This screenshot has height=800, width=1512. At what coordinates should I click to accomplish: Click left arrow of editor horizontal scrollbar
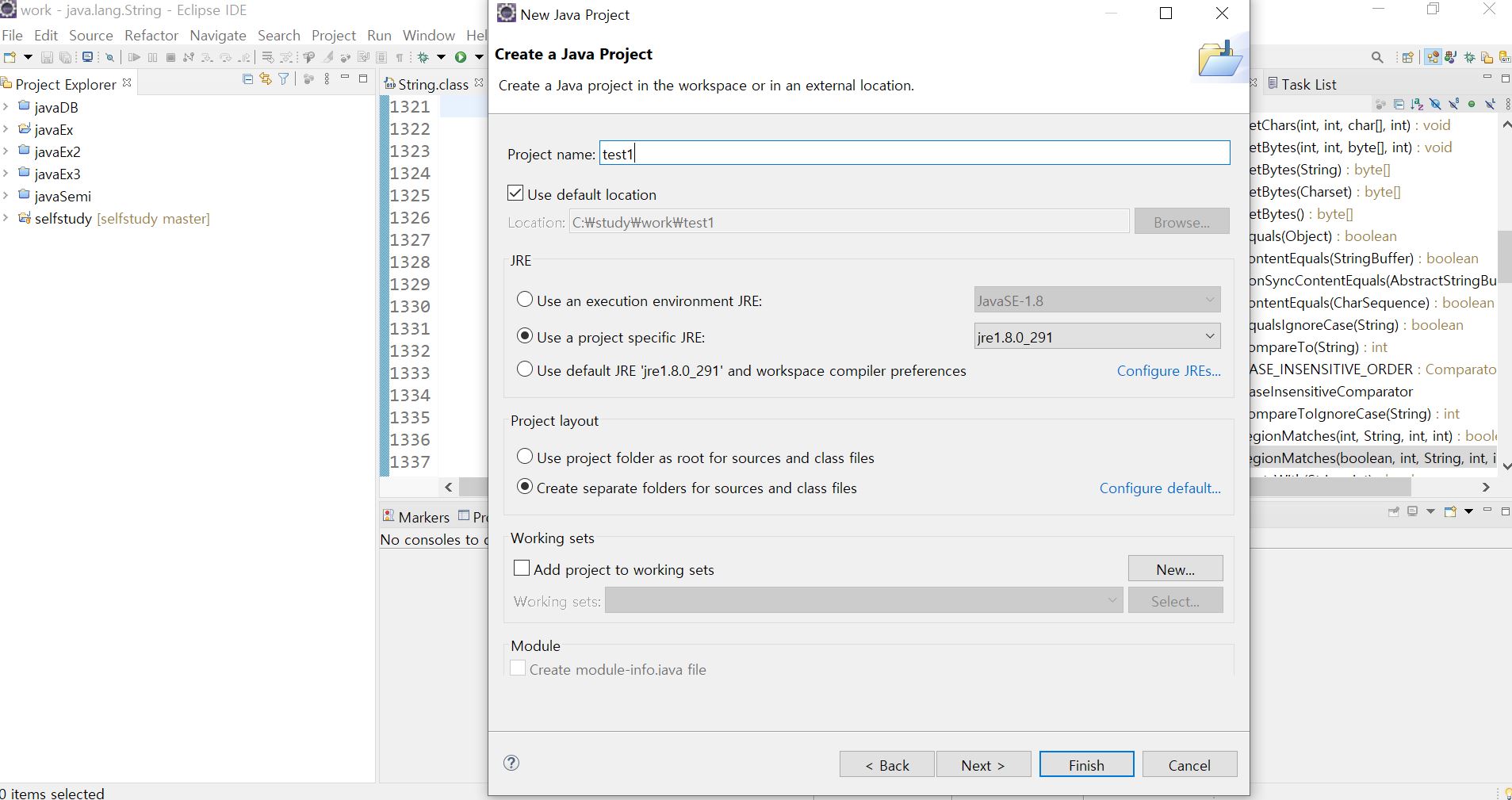click(x=449, y=487)
